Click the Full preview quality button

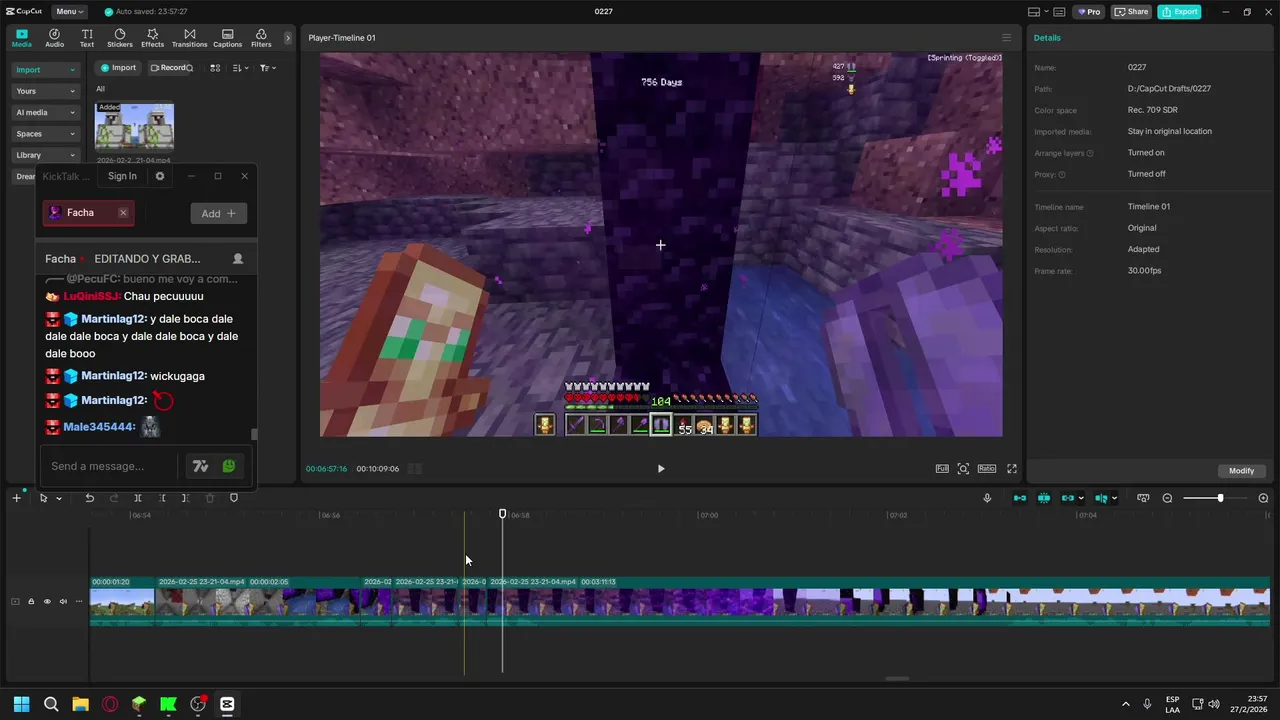point(942,468)
